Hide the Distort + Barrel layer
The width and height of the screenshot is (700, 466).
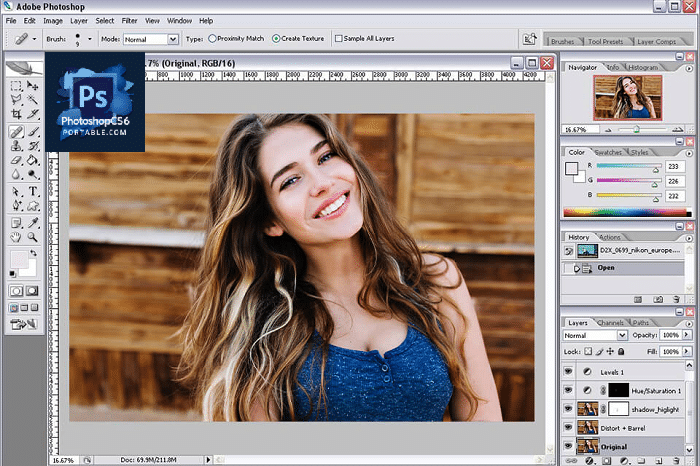tap(568, 428)
